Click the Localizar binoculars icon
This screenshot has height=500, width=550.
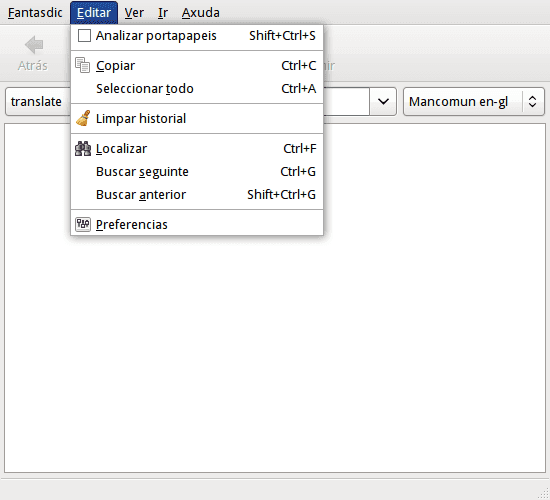83,148
